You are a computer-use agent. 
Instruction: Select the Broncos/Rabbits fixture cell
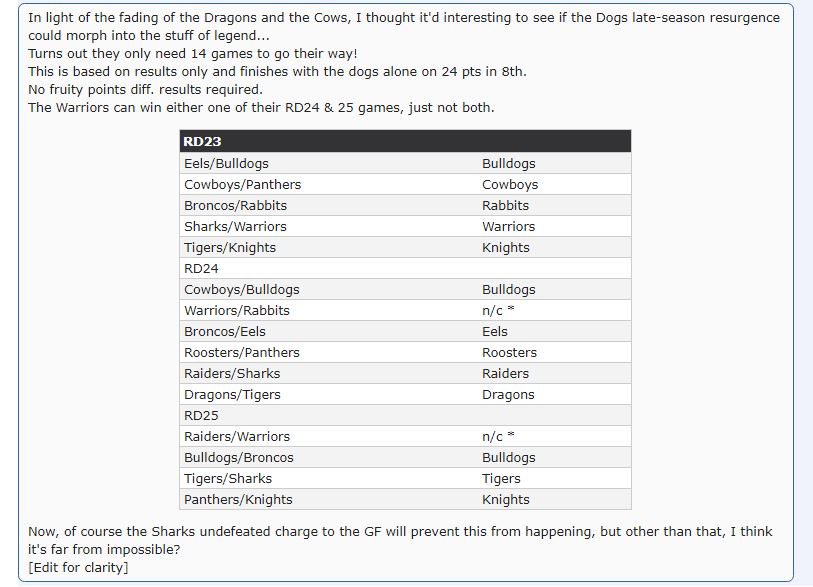coord(235,205)
